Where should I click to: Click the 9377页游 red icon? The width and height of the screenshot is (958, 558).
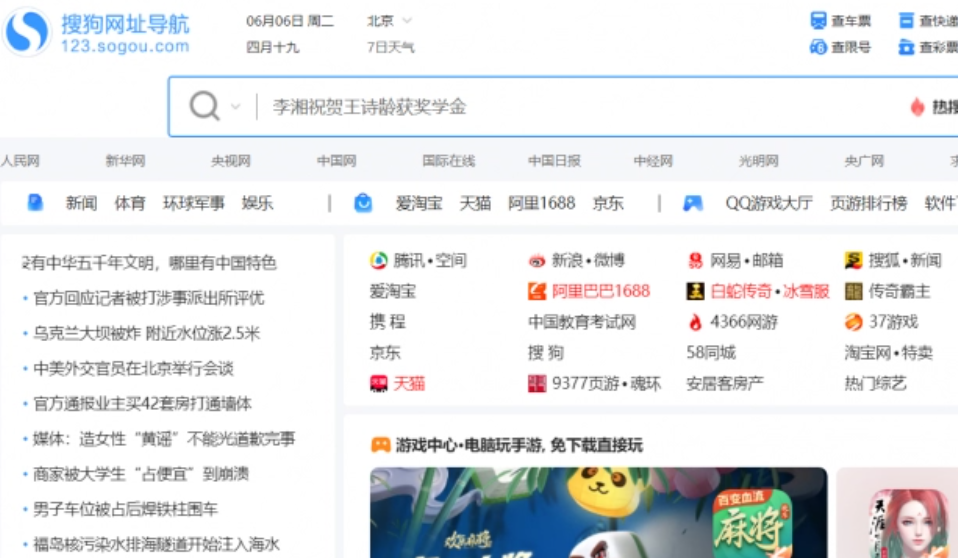pos(536,384)
